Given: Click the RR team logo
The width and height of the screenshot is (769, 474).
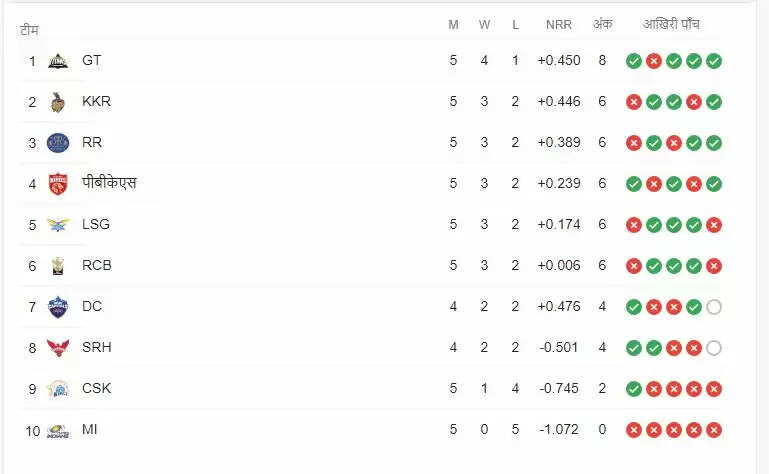Looking at the screenshot, I should click(58, 142).
